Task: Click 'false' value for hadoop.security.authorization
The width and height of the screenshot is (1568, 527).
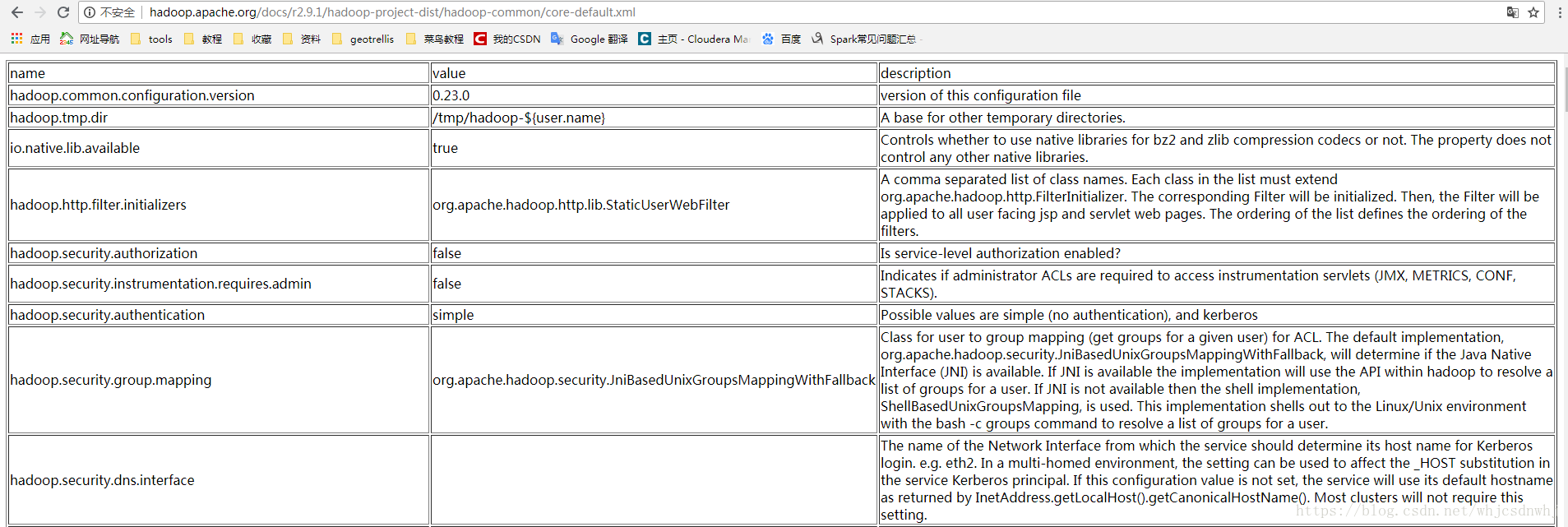Action: 654,253
